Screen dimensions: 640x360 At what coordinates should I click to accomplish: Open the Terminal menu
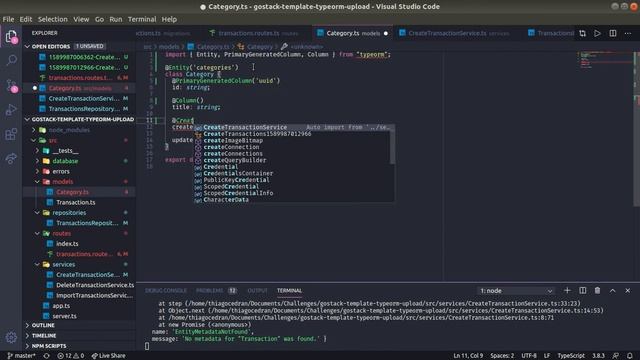pyautogui.click(x=142, y=19)
